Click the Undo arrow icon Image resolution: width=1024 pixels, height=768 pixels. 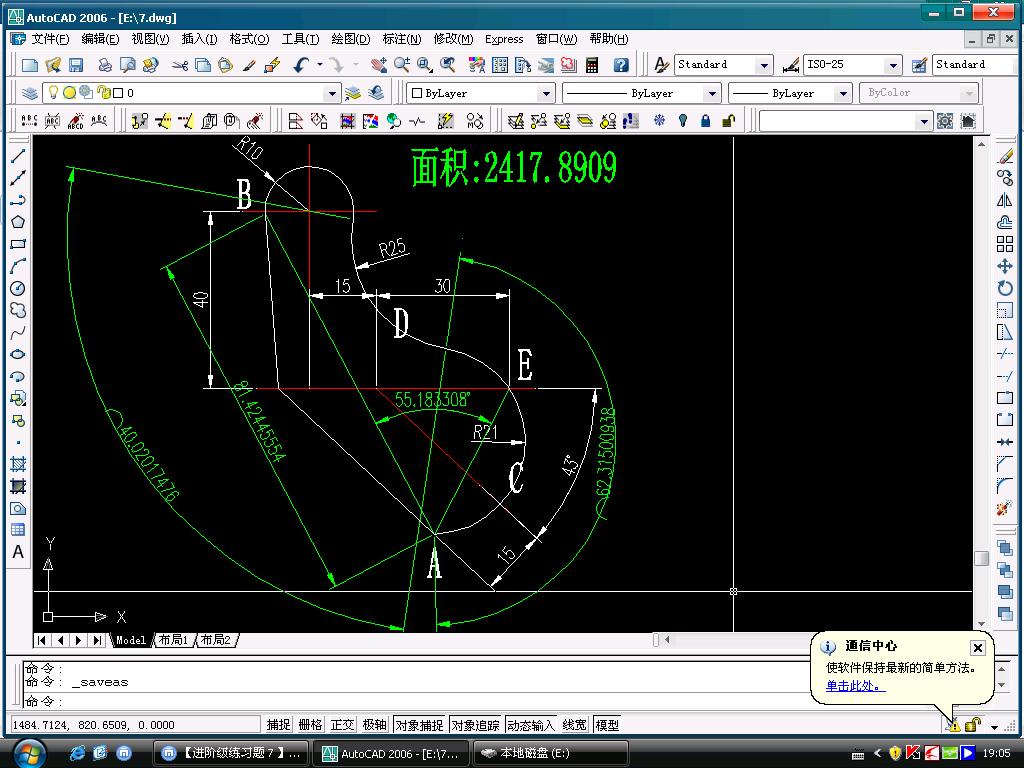point(301,65)
